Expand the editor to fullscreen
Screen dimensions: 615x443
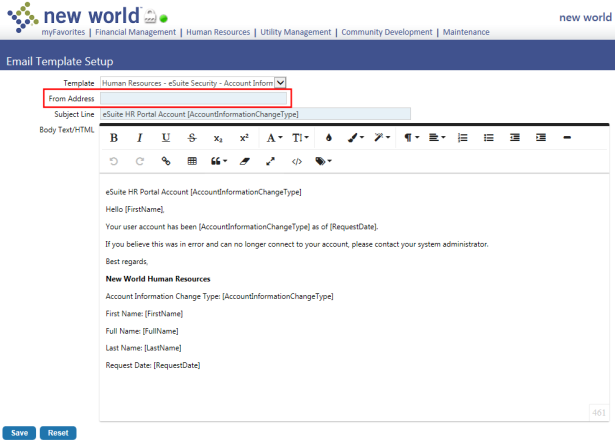270,160
